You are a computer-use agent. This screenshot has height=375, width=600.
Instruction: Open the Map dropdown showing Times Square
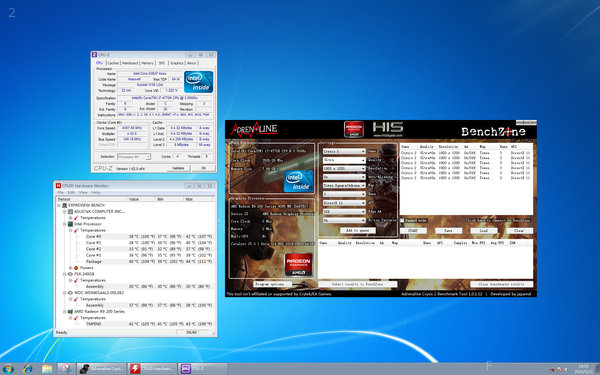coord(344,186)
